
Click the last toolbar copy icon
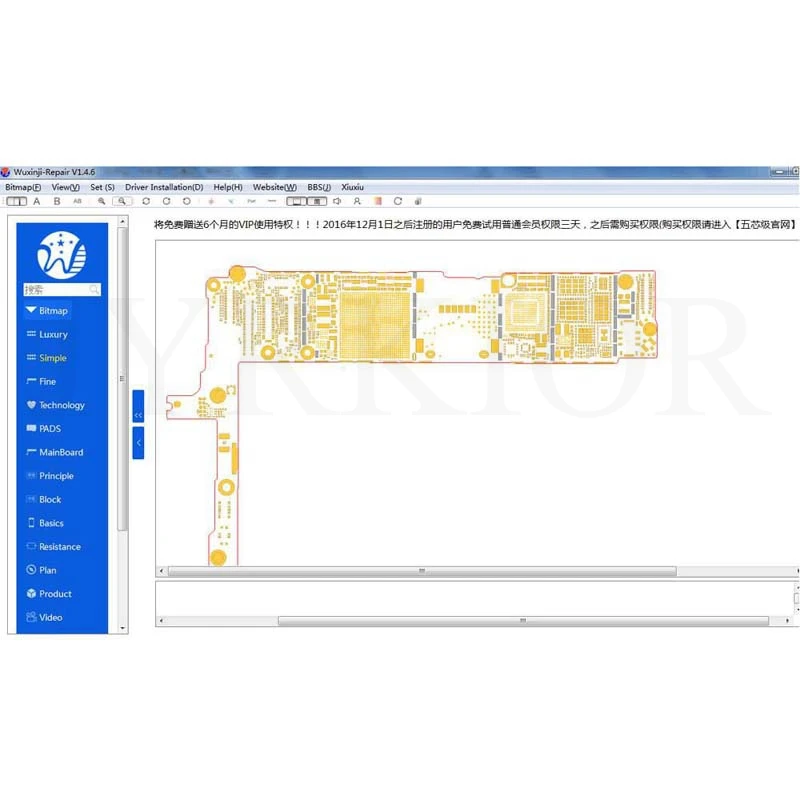418,202
